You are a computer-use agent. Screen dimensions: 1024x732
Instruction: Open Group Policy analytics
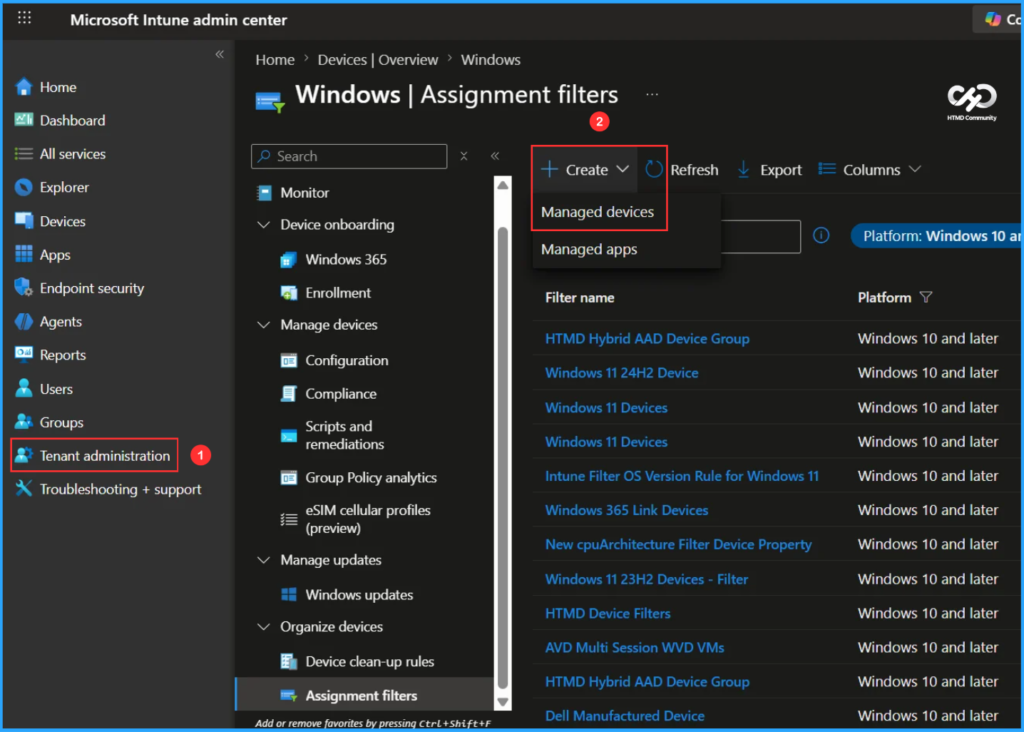371,477
